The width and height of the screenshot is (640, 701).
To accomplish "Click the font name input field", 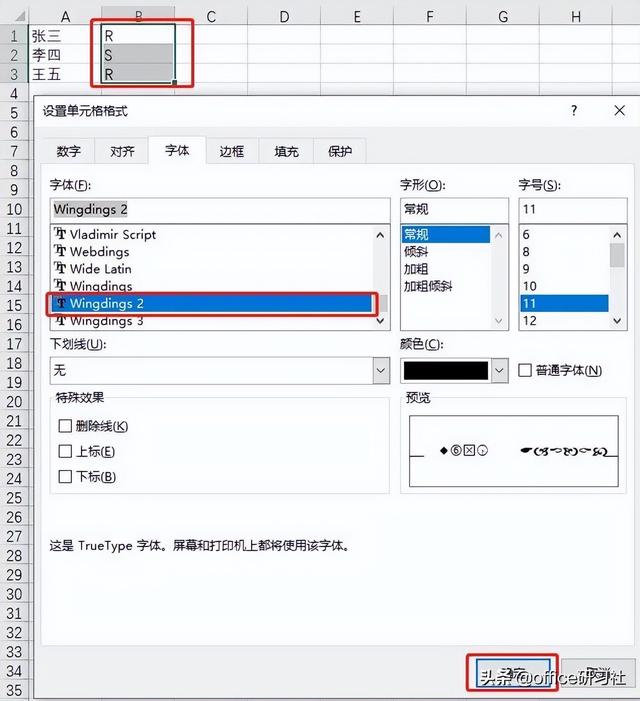I will 220,209.
